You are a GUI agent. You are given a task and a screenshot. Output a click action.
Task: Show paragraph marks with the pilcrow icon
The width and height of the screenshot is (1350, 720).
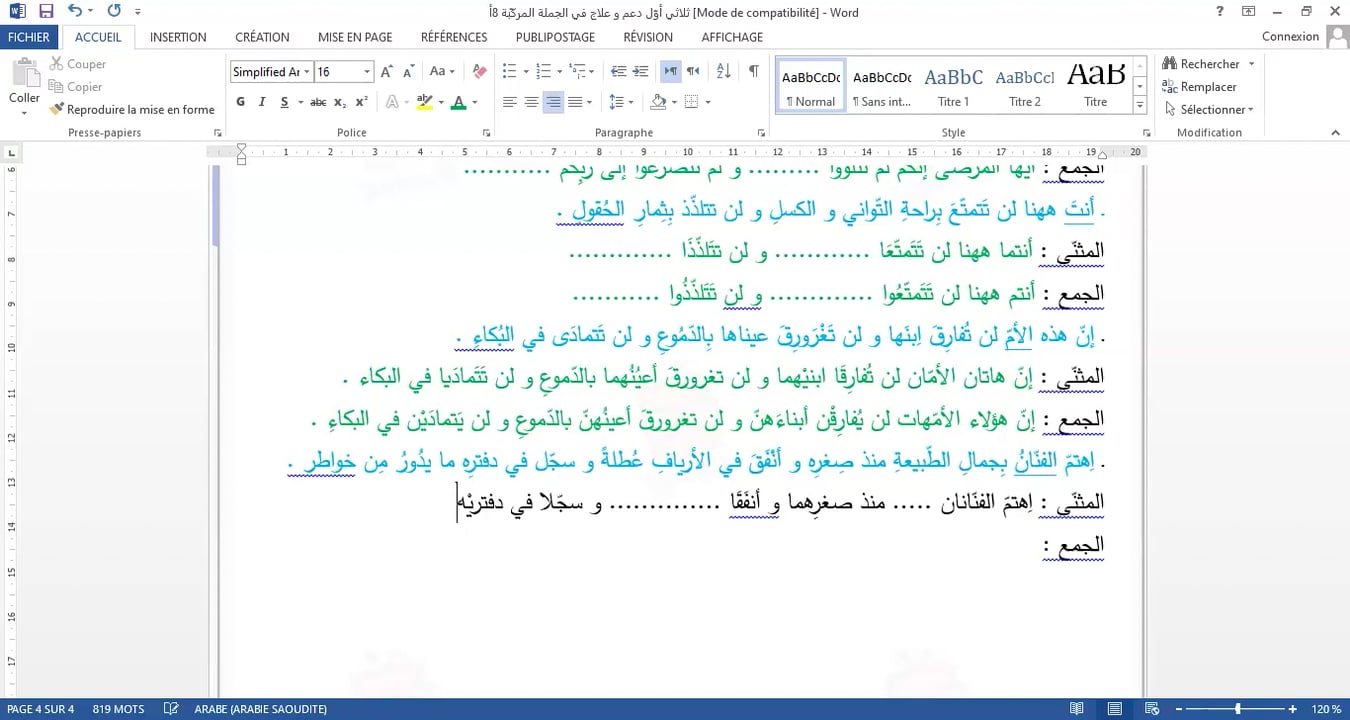pos(753,71)
